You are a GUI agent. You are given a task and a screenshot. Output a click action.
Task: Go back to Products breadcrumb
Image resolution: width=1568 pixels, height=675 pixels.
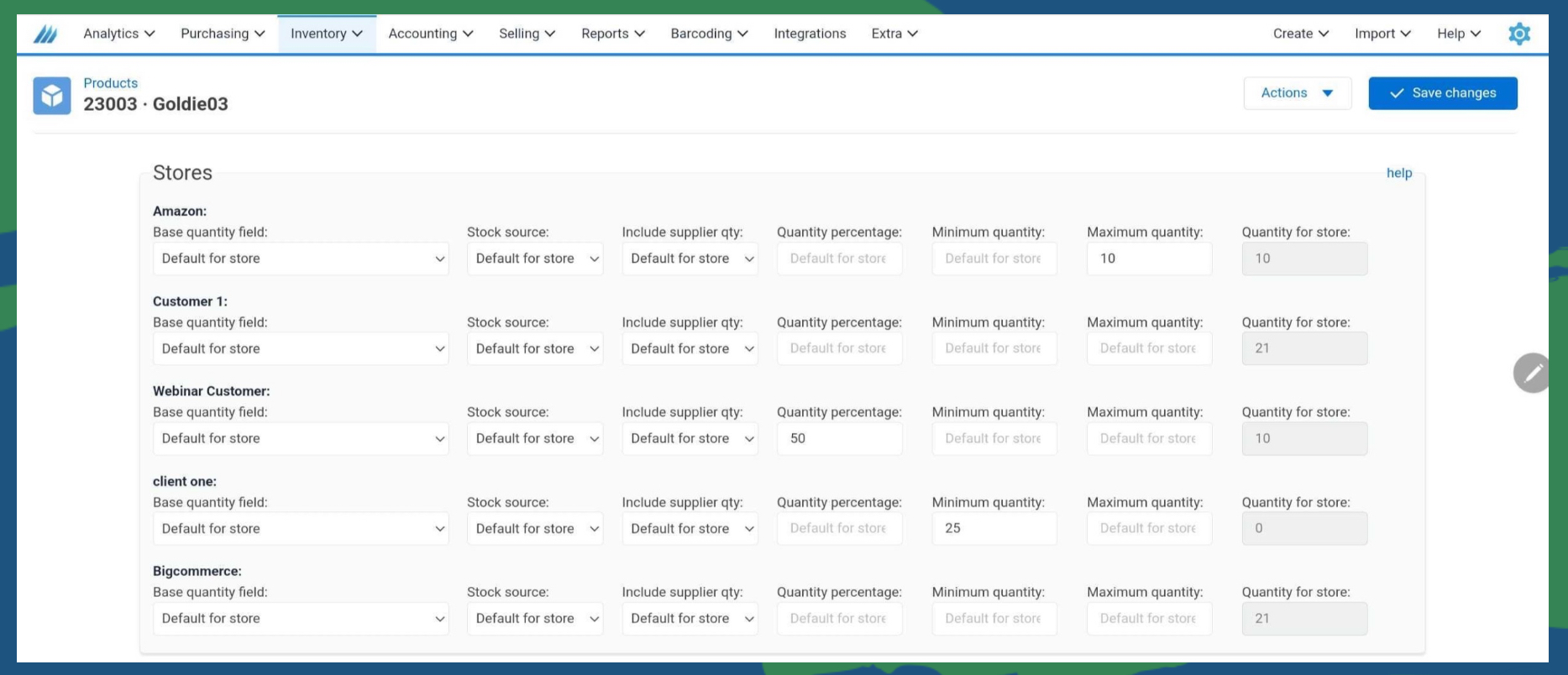(110, 83)
